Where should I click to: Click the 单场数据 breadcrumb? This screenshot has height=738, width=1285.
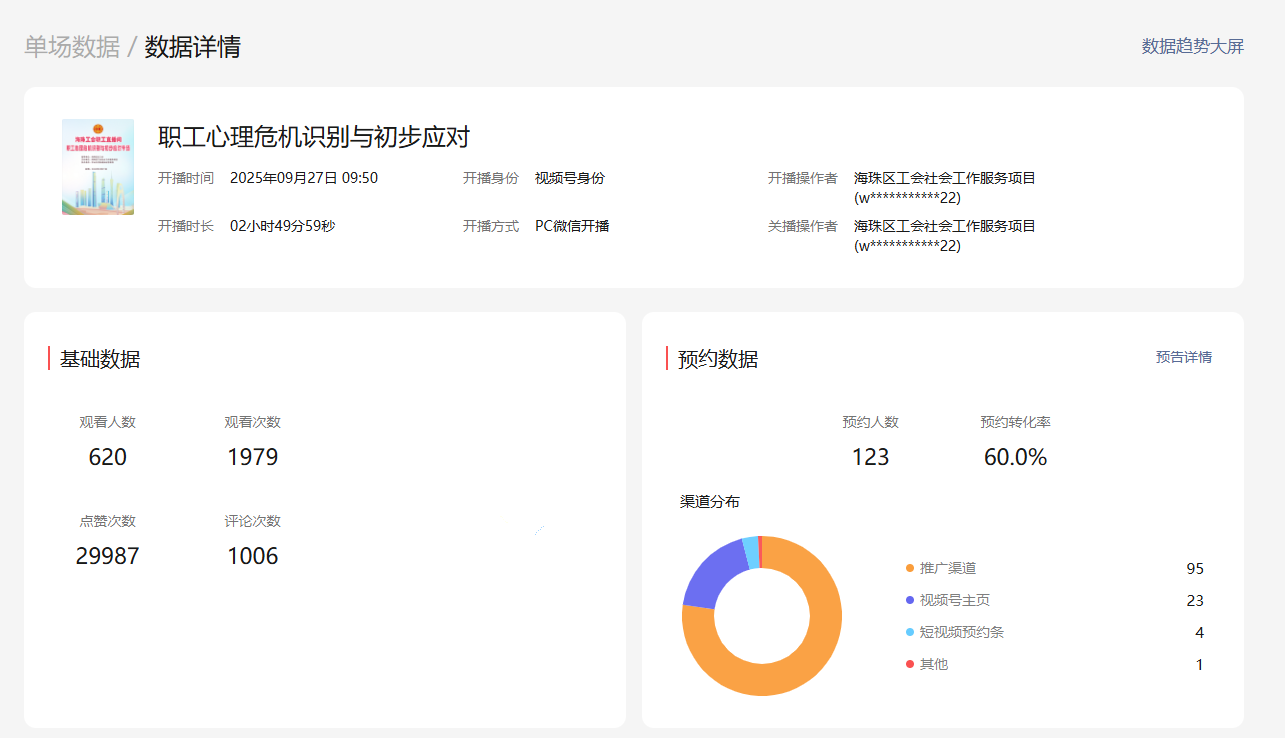[x=72, y=47]
